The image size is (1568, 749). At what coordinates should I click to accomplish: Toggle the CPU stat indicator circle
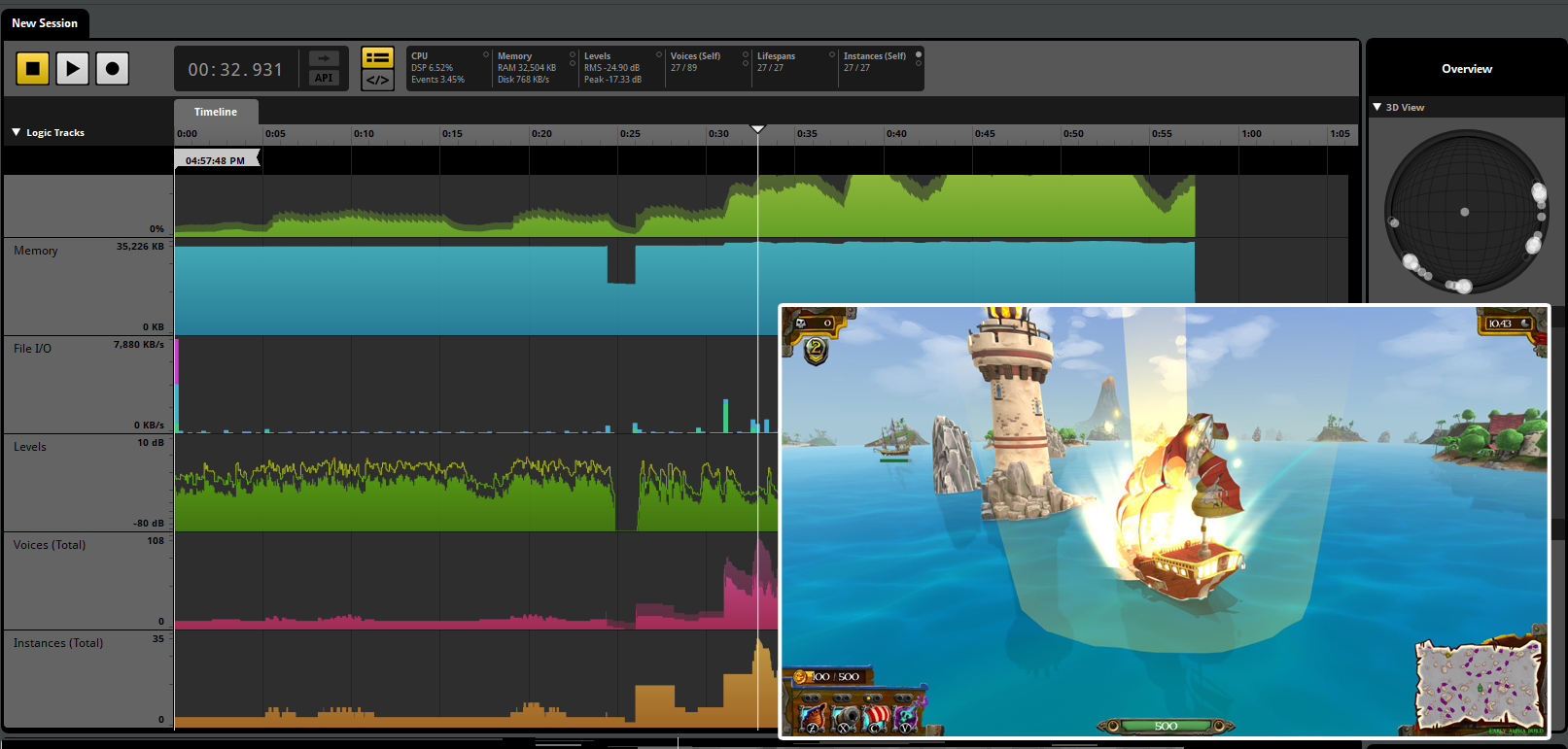[486, 54]
